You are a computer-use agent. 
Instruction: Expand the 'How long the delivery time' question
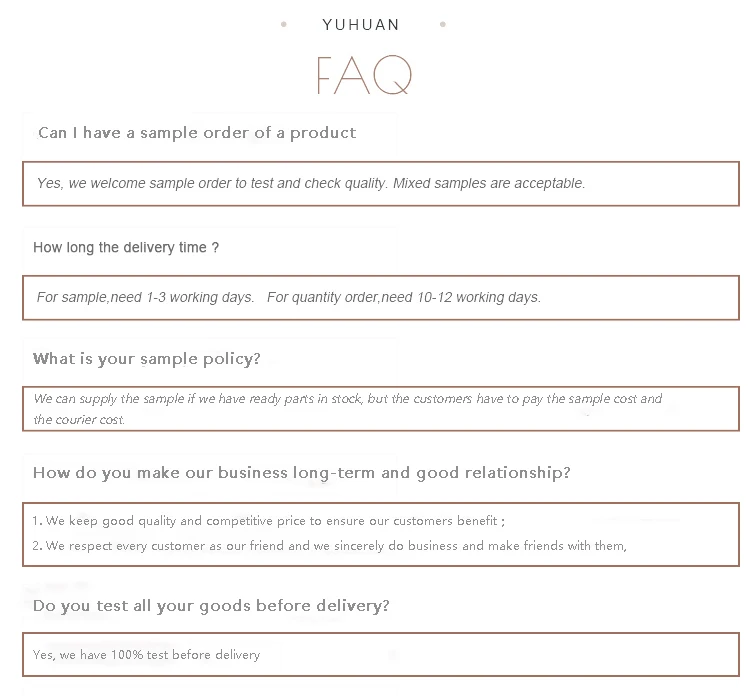point(126,248)
